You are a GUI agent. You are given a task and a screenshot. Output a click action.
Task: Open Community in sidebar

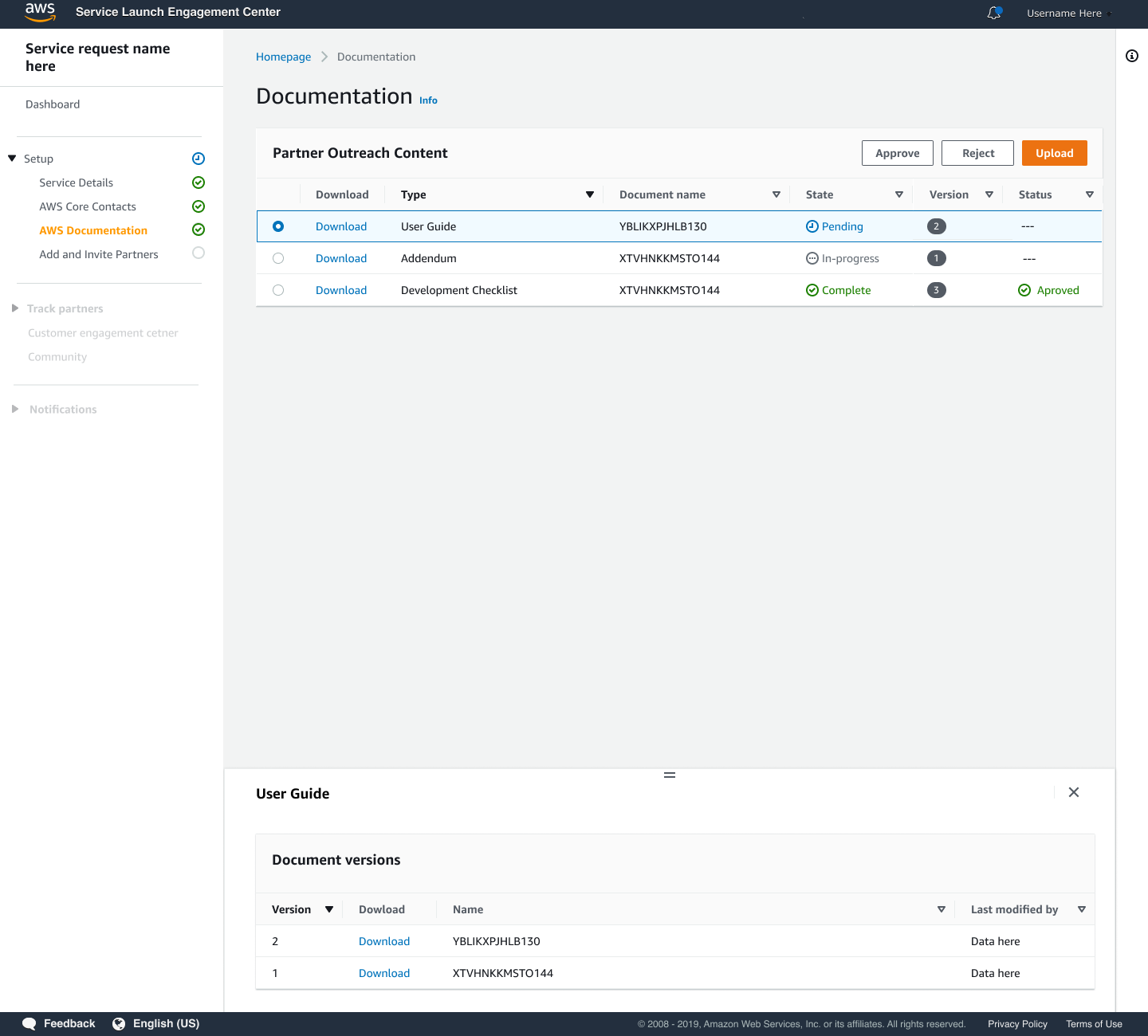(57, 357)
